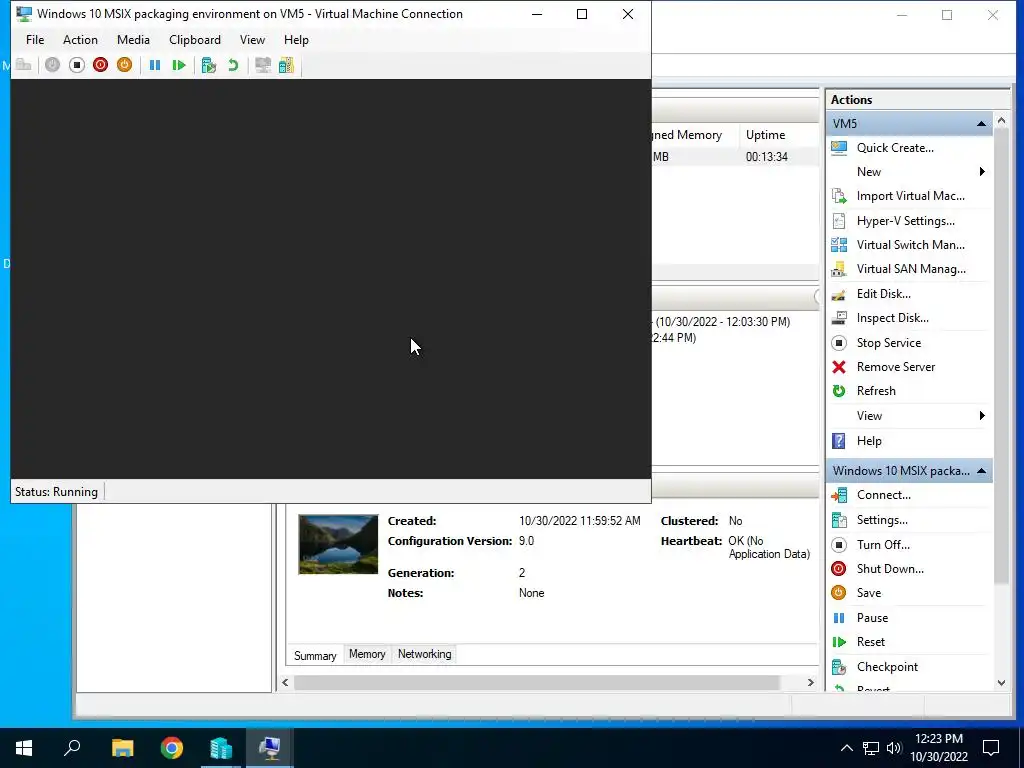Click the VM thumbnail preview image
The width and height of the screenshot is (1024, 768).
[x=338, y=545]
